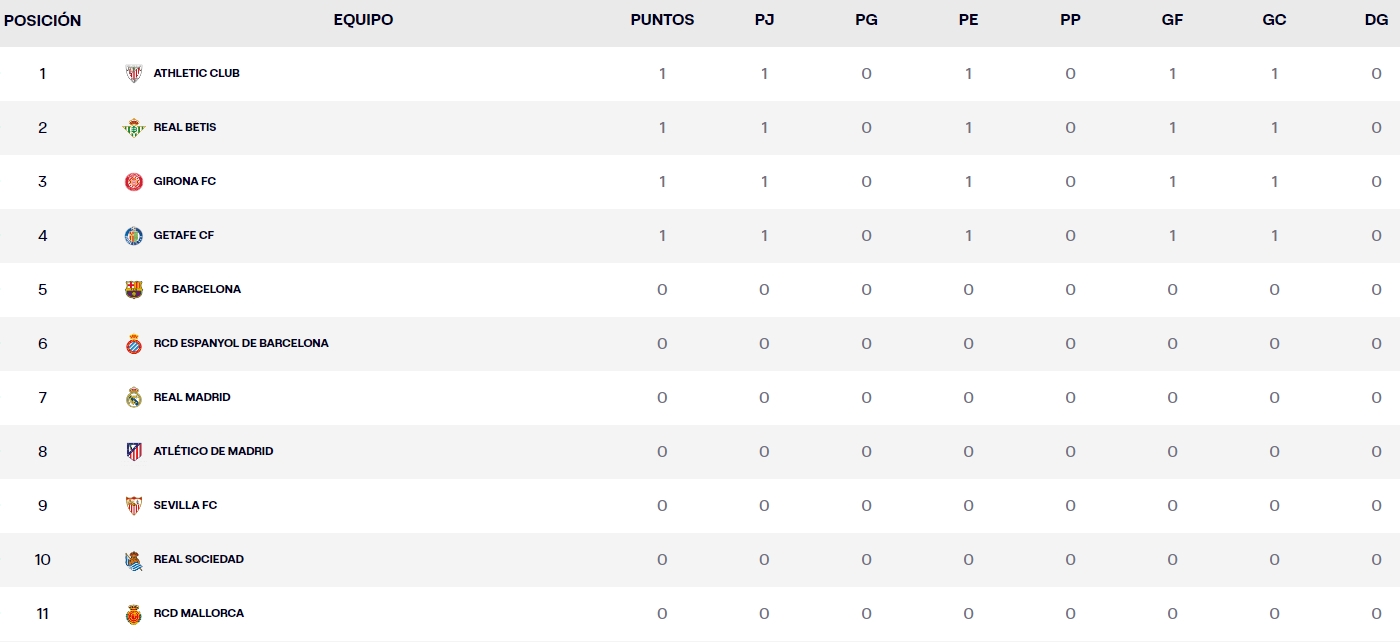This screenshot has height=642, width=1400.
Task: Click the Real Madrid crest icon
Action: pyautogui.click(x=134, y=397)
